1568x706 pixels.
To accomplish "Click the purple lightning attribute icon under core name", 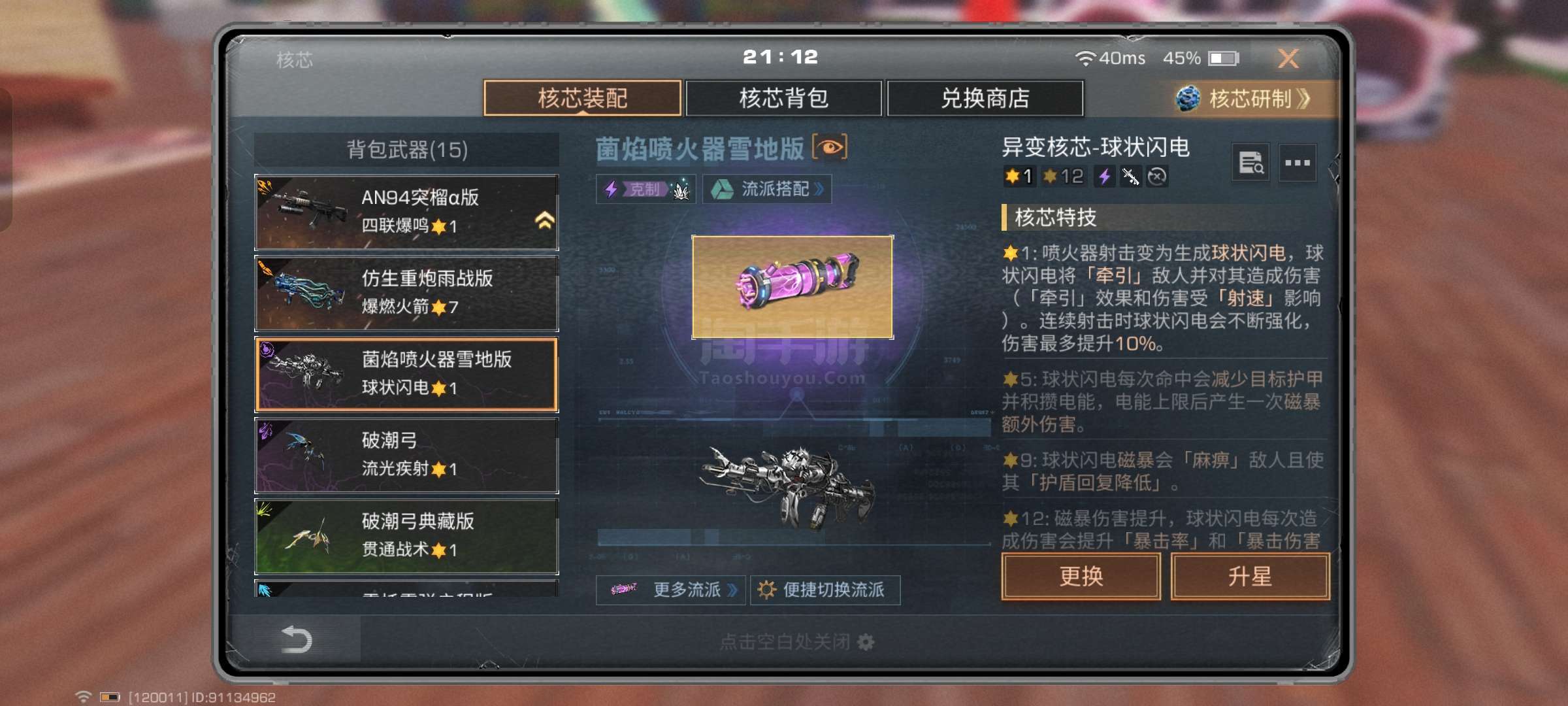I will 1104,176.
